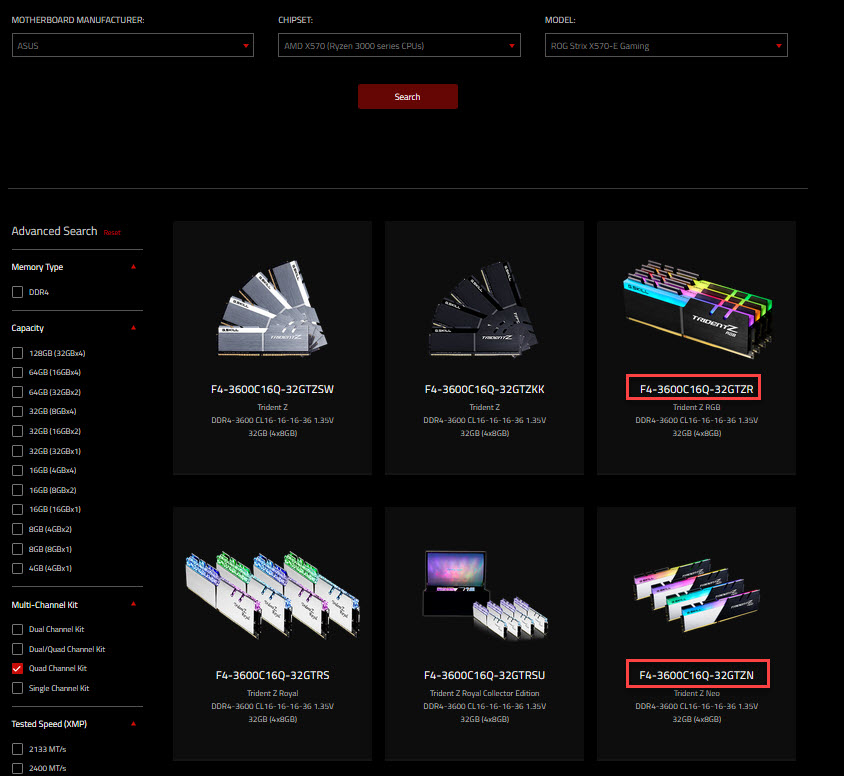Collapse the Capacity filter section
The width and height of the screenshot is (844, 776).
[x=133, y=328]
